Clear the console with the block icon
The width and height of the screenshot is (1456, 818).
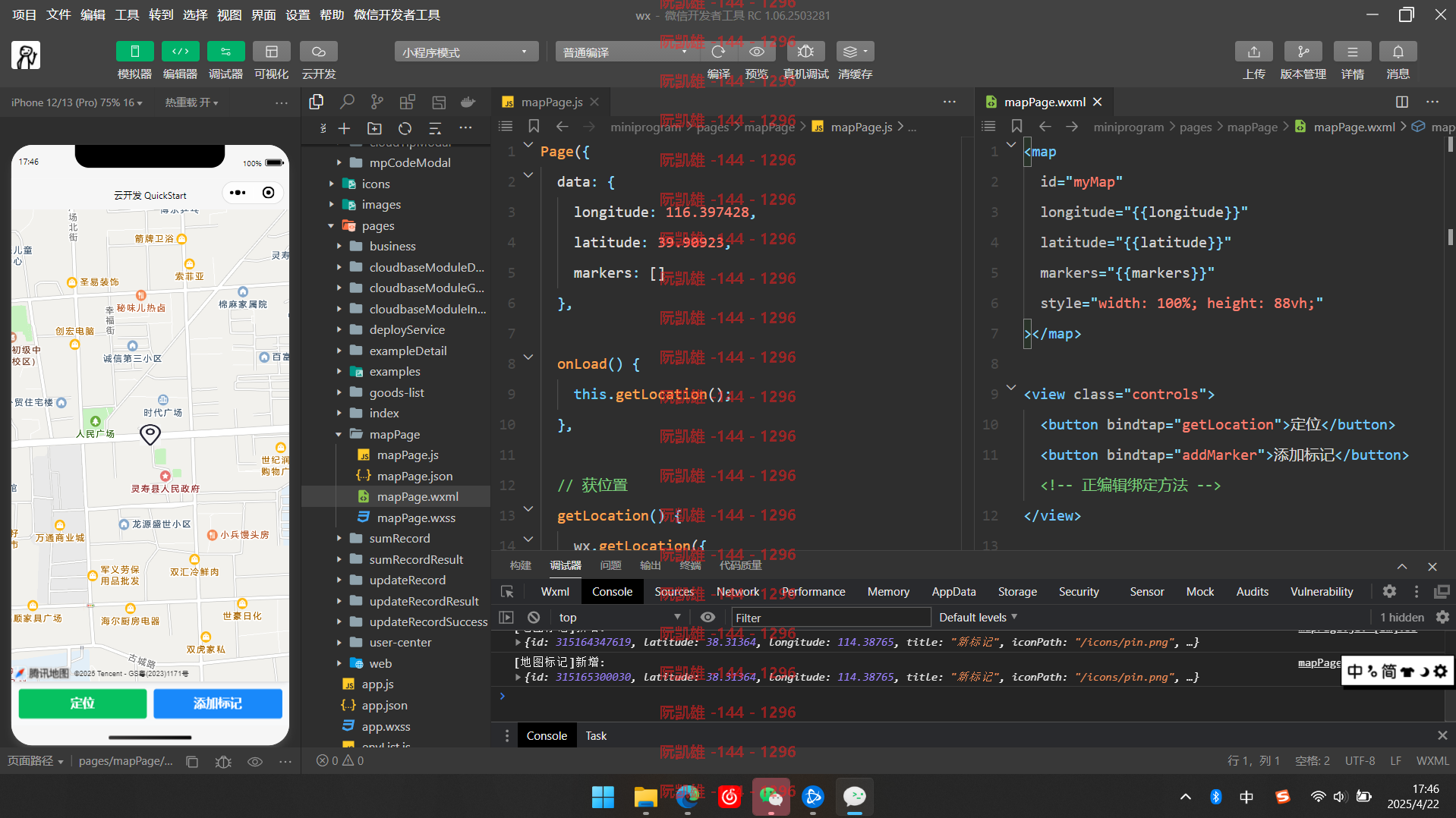pyautogui.click(x=534, y=618)
